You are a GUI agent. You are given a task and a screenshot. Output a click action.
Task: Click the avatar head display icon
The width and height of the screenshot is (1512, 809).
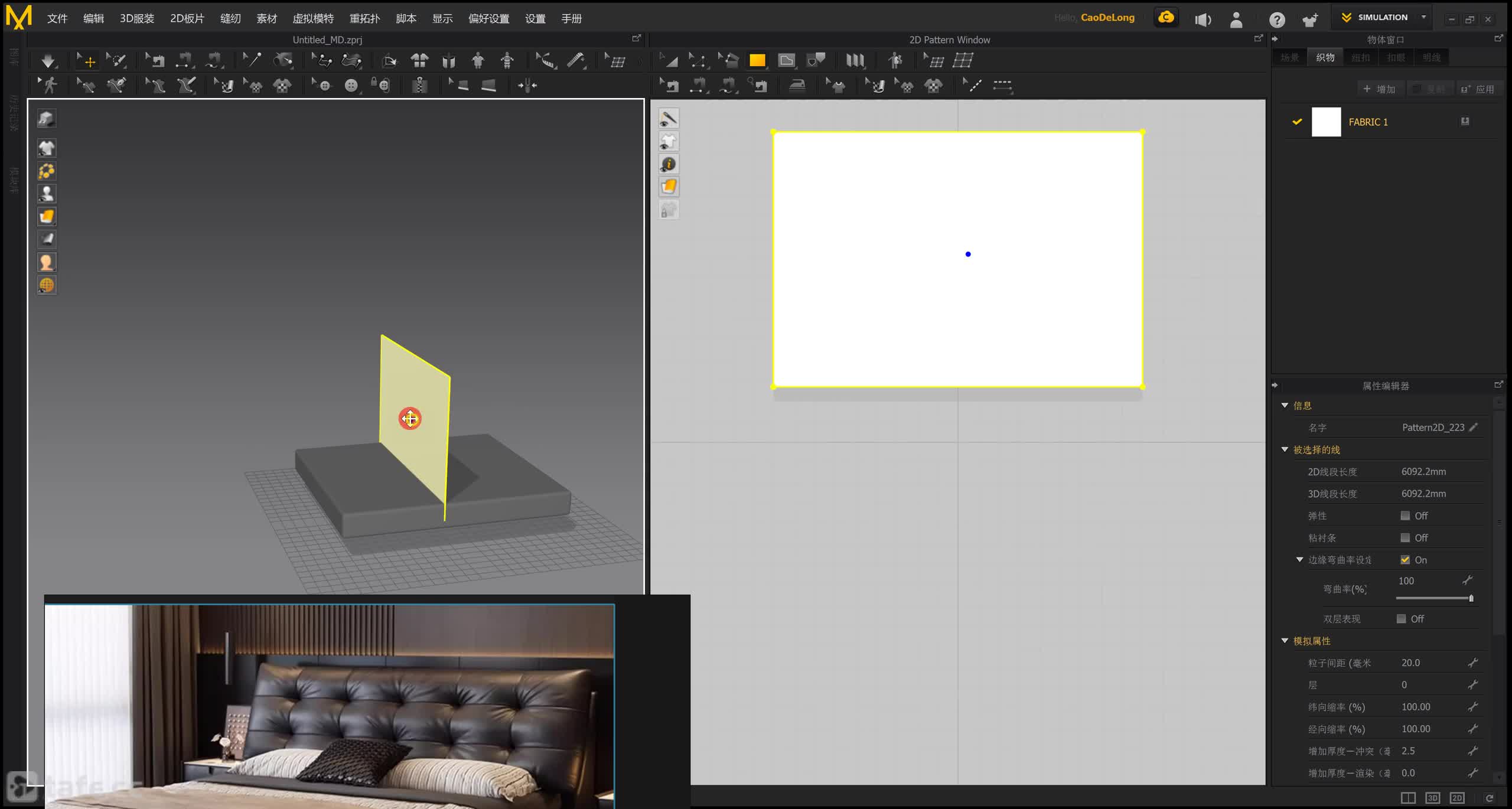[x=47, y=262]
